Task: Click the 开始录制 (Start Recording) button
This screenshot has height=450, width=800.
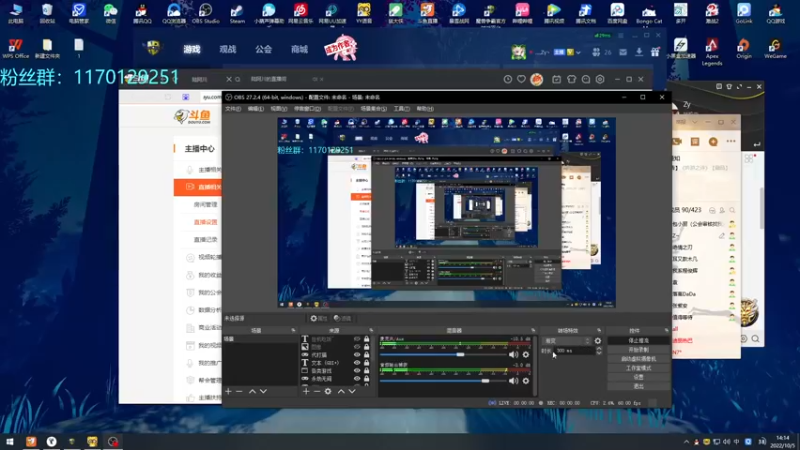Action: click(x=638, y=350)
